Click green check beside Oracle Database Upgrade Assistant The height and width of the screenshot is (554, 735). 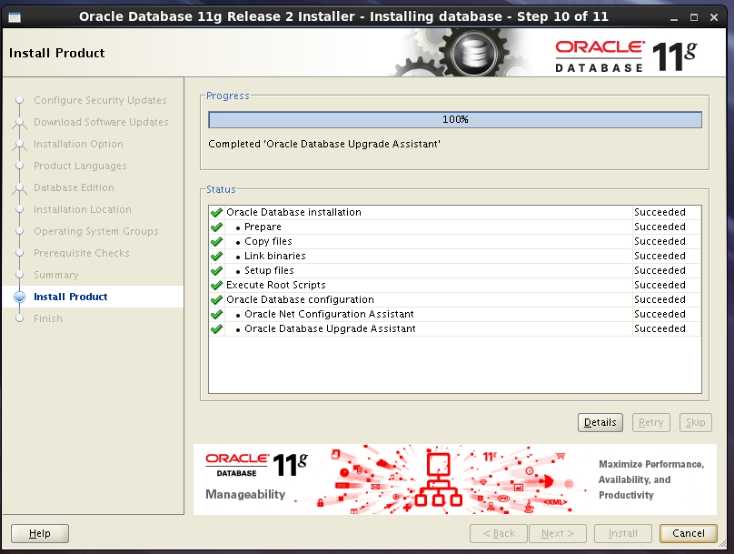coord(217,329)
